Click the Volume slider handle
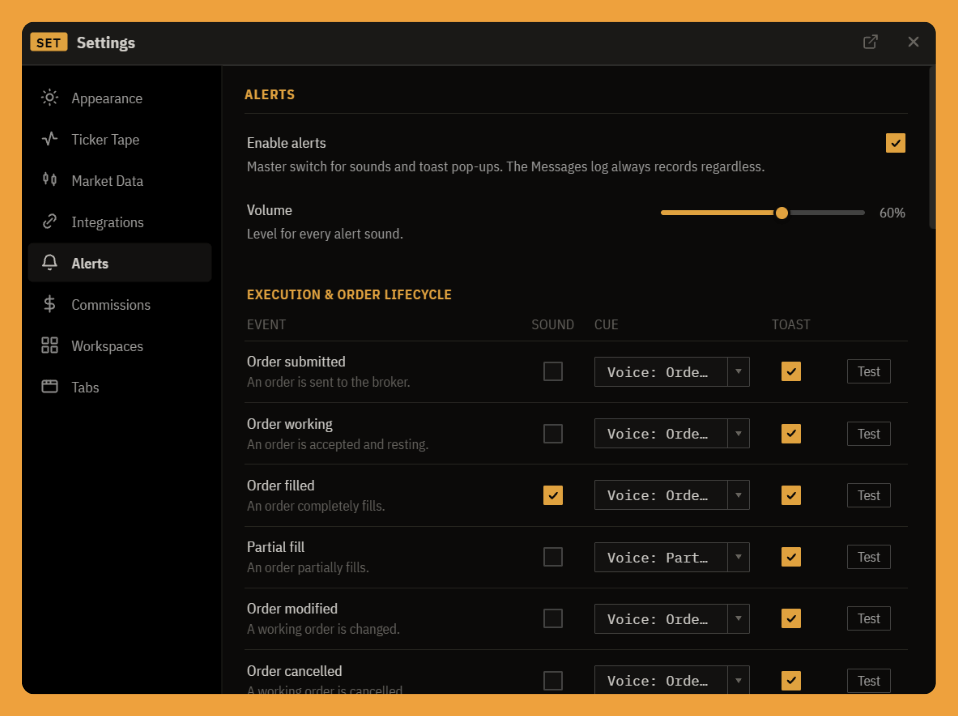The image size is (958, 716). (781, 213)
